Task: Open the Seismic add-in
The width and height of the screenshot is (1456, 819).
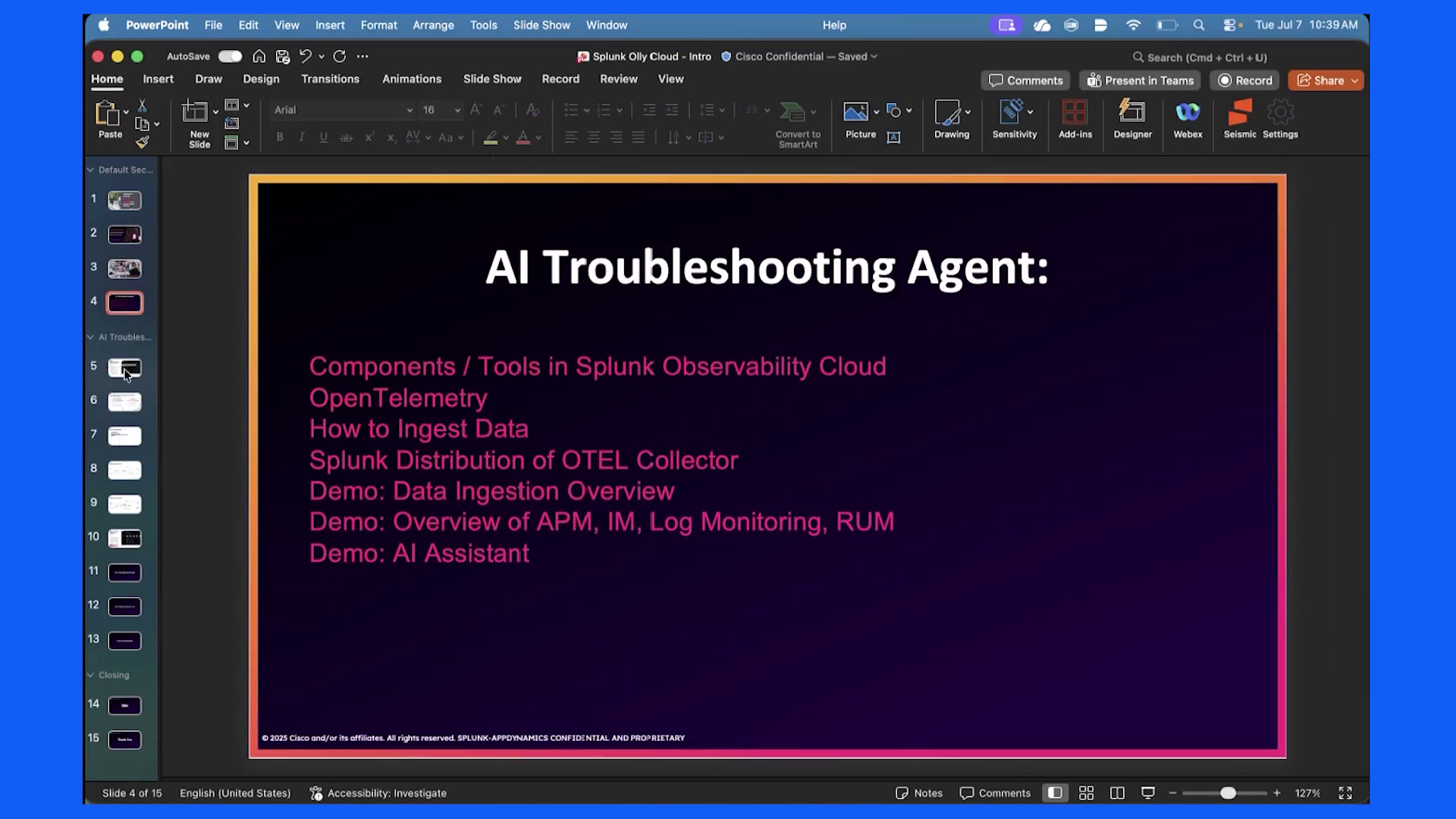Action: (1240, 119)
